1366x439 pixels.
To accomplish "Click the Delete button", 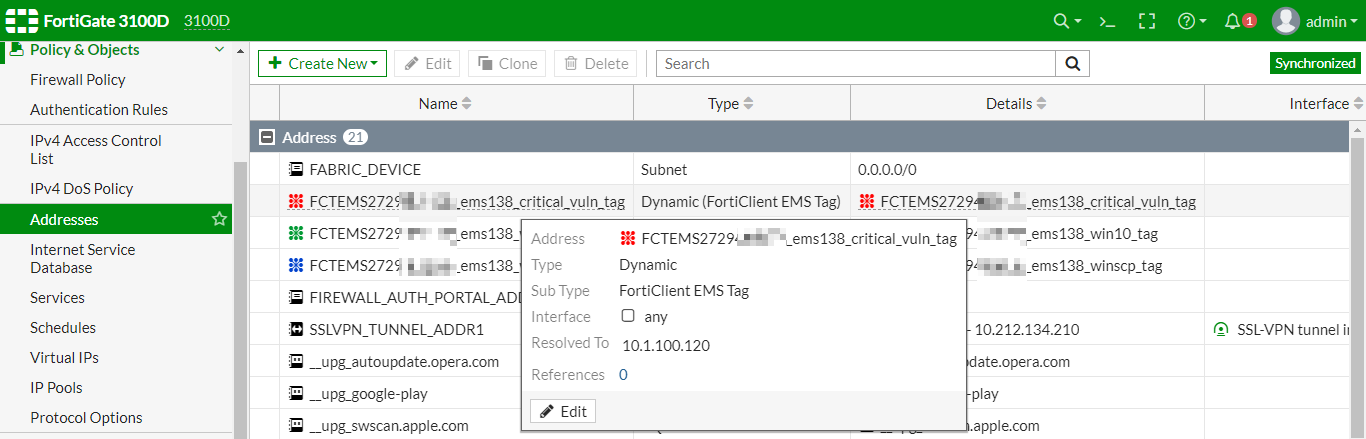I will click(x=595, y=63).
